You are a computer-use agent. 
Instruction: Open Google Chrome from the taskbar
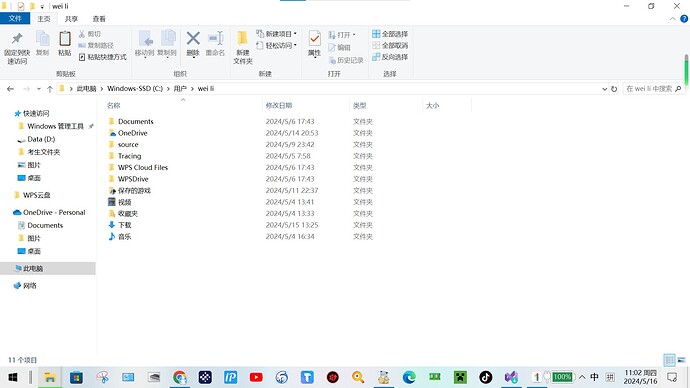pyautogui.click(x=179, y=377)
